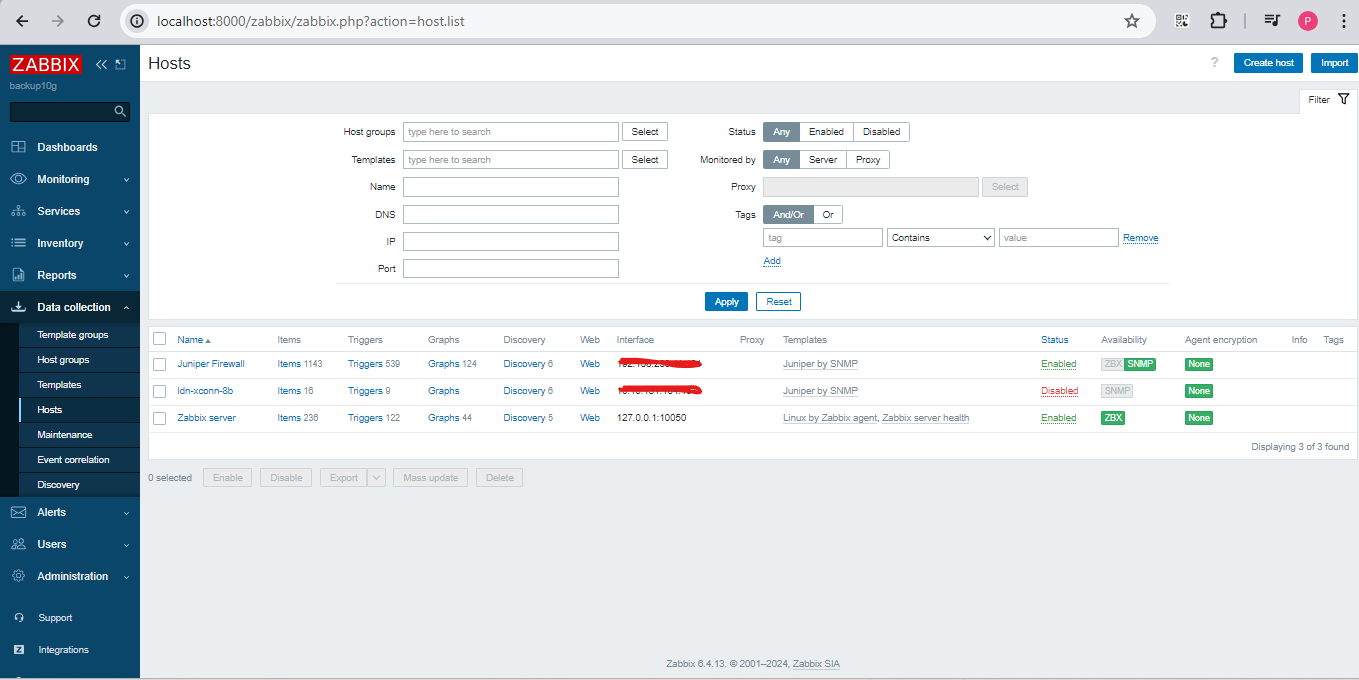This screenshot has width=1359, height=680.
Task: Set Status filter to Enabled
Action: 826,132
